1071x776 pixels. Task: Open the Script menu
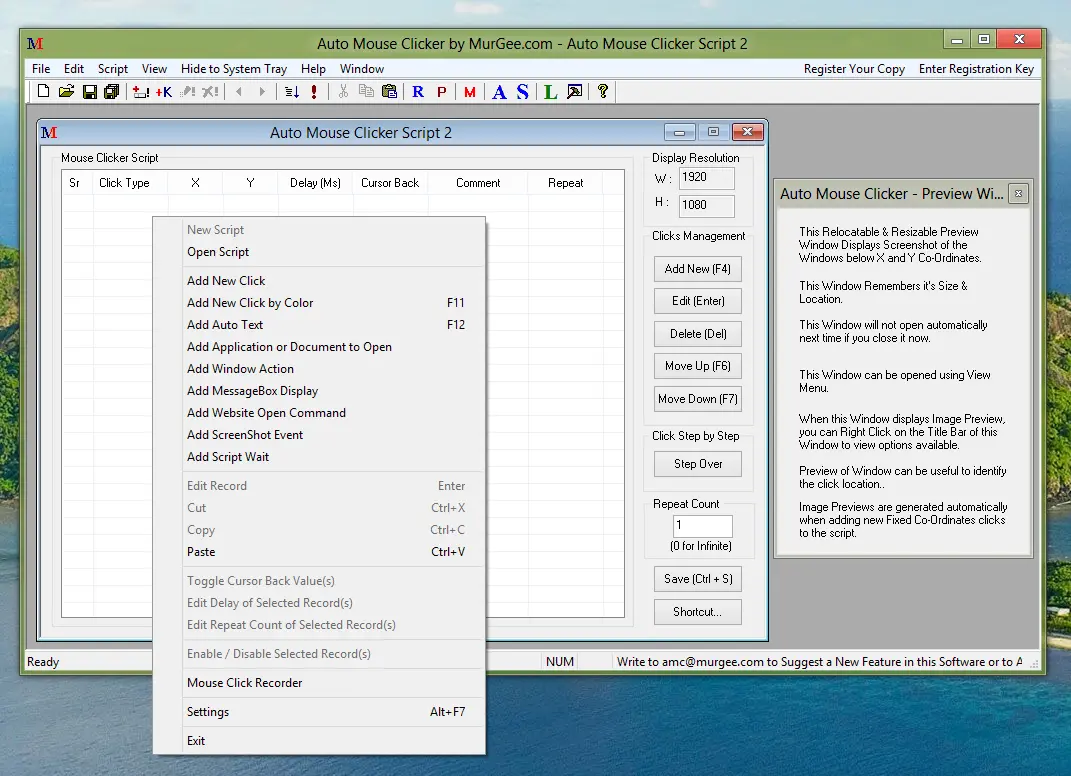tap(113, 69)
